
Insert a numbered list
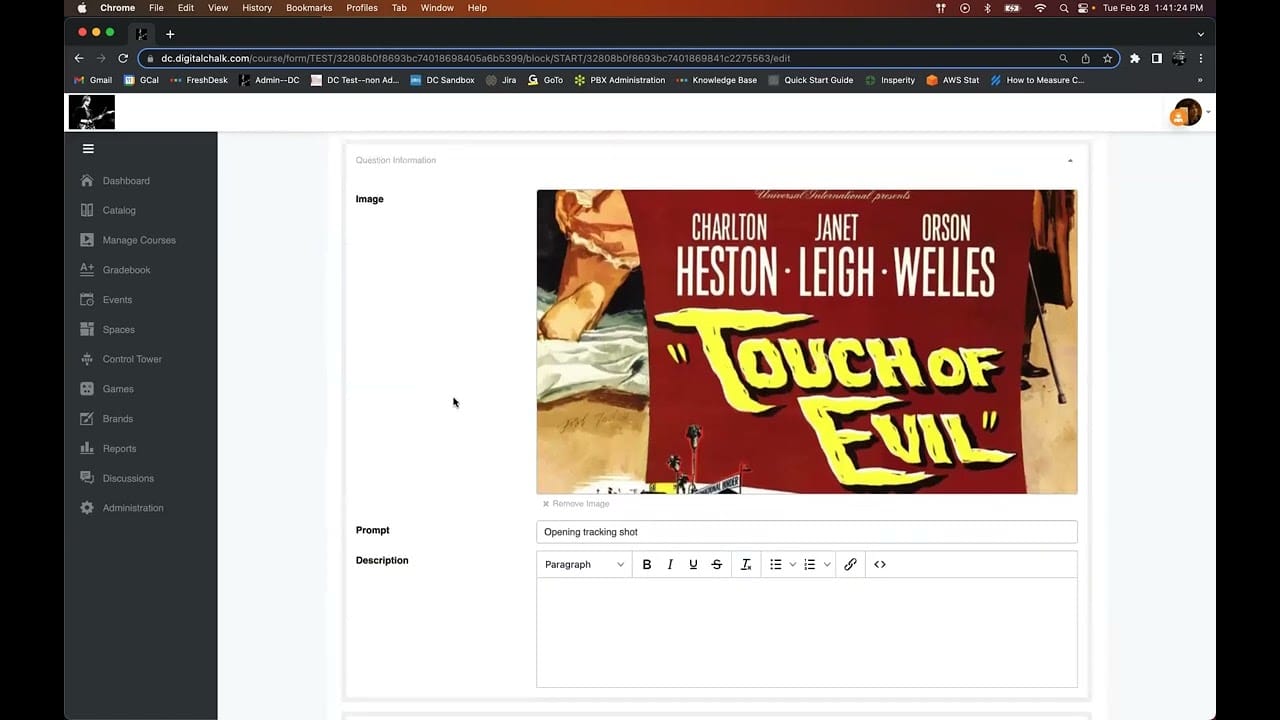810,564
